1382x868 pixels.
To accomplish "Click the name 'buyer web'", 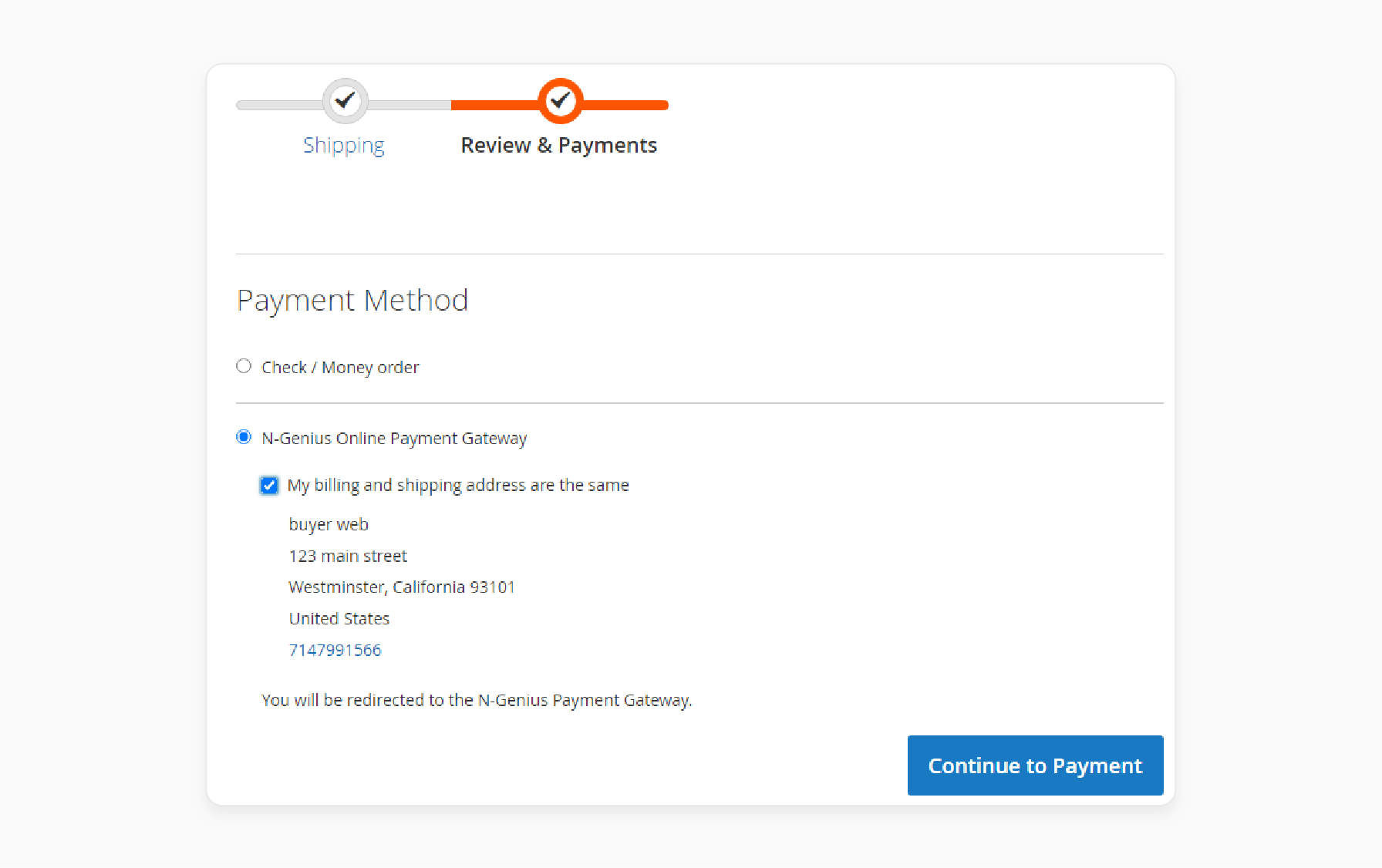I will pos(329,524).
